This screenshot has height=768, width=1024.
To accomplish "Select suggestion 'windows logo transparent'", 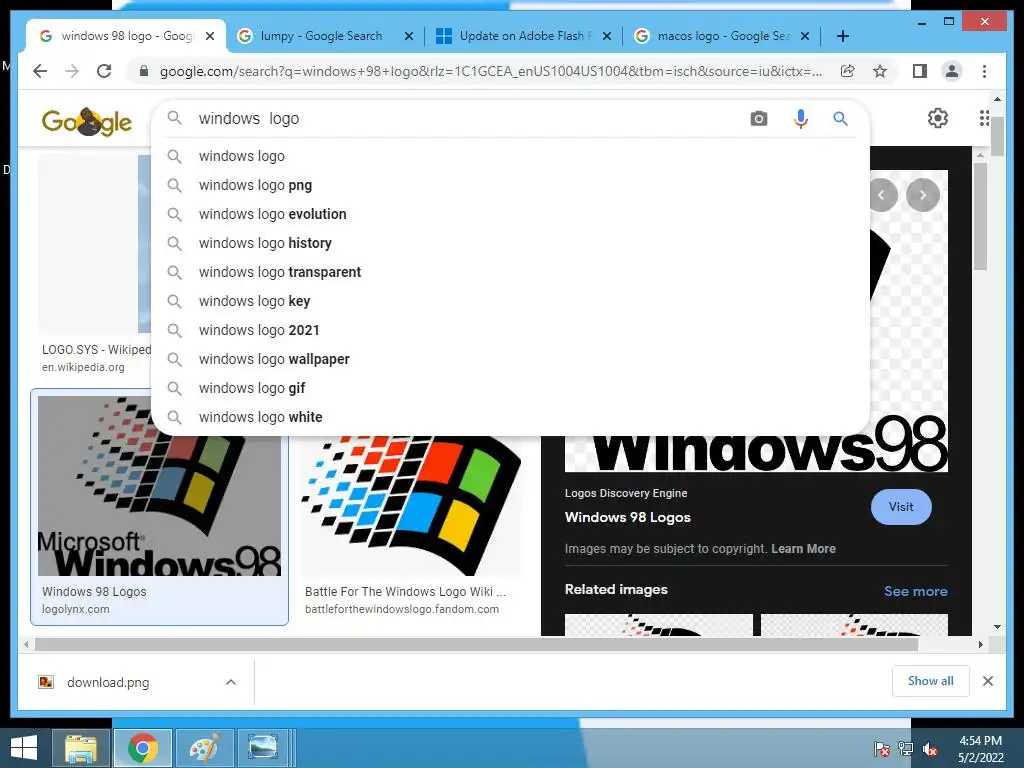I will point(511,272).
